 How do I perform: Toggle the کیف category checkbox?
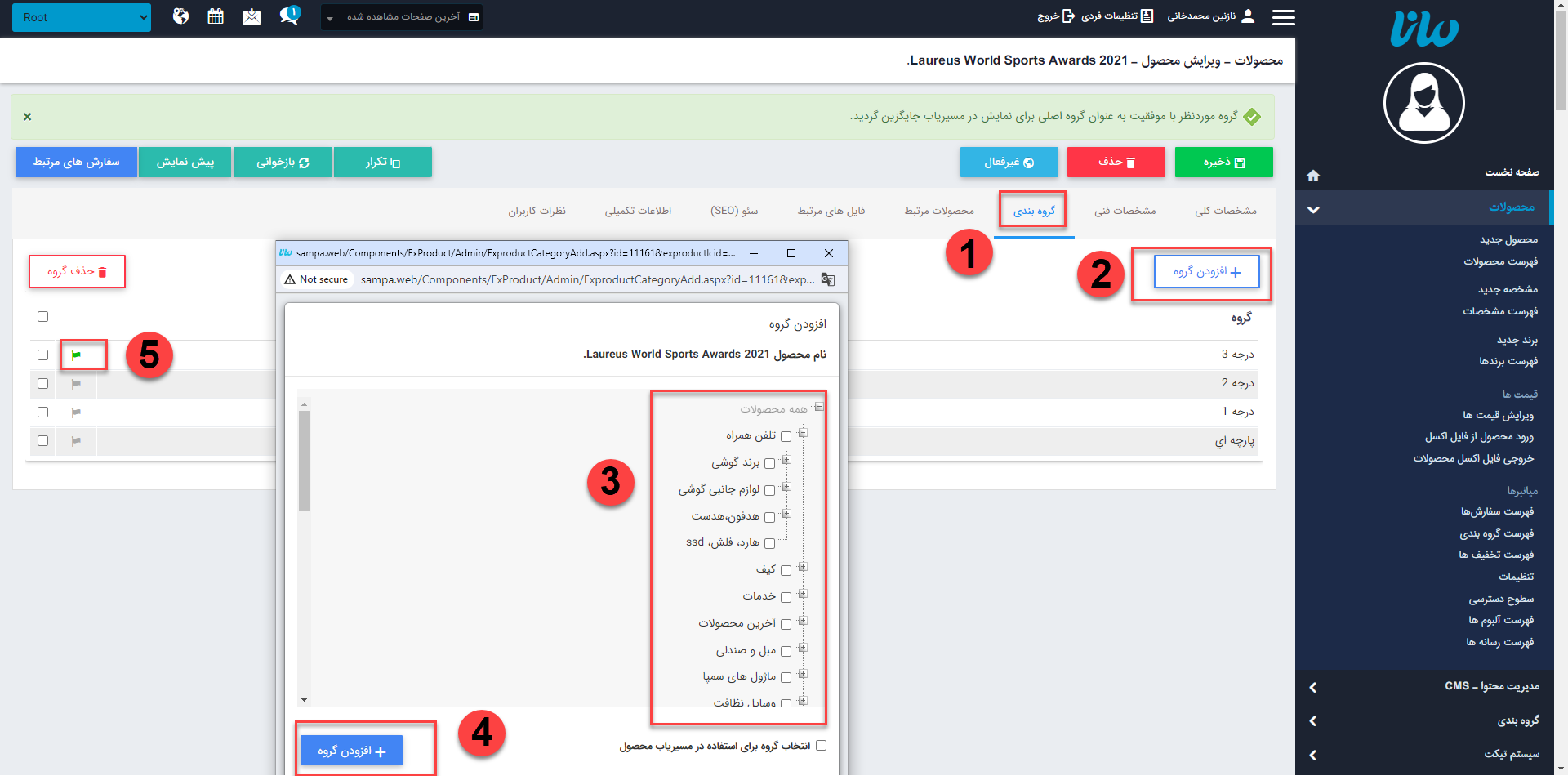(x=786, y=570)
